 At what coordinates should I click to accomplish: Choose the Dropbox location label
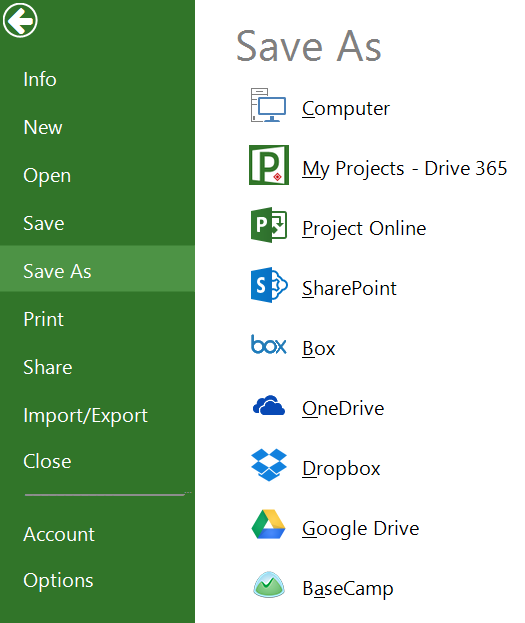click(x=341, y=469)
